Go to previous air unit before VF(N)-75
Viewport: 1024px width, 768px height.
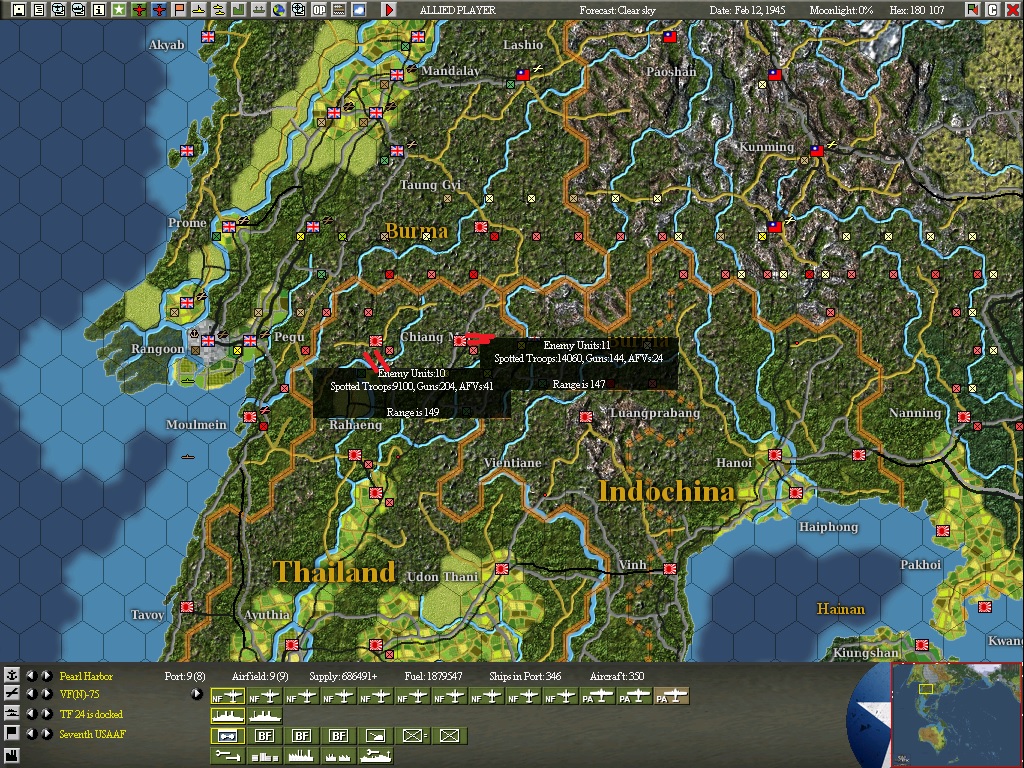pyautogui.click(x=31, y=694)
